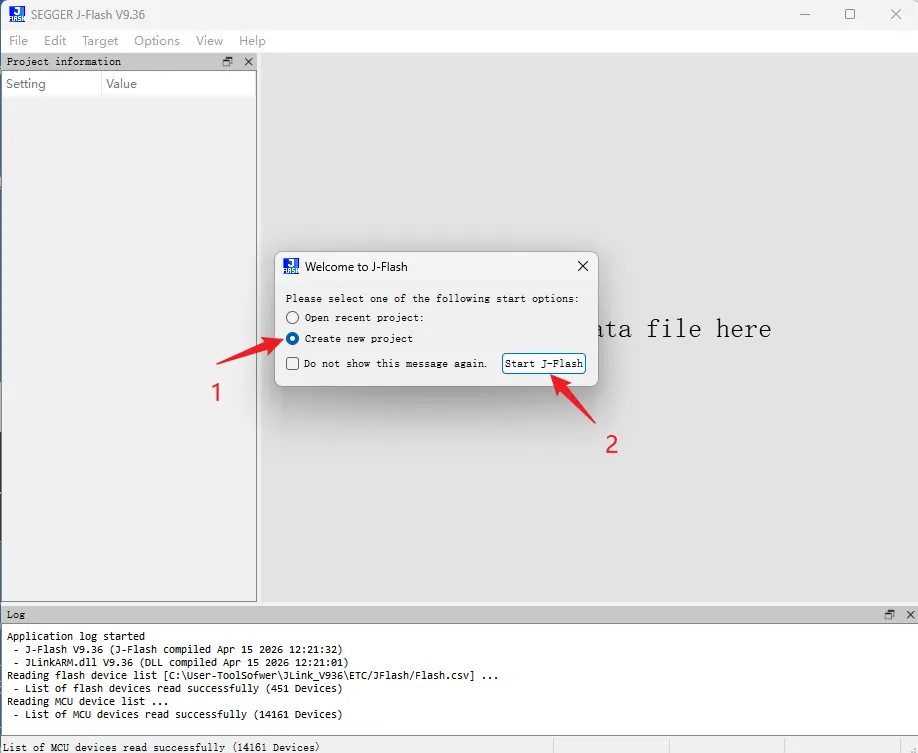
Task: Open the Edit menu
Action: (x=55, y=40)
